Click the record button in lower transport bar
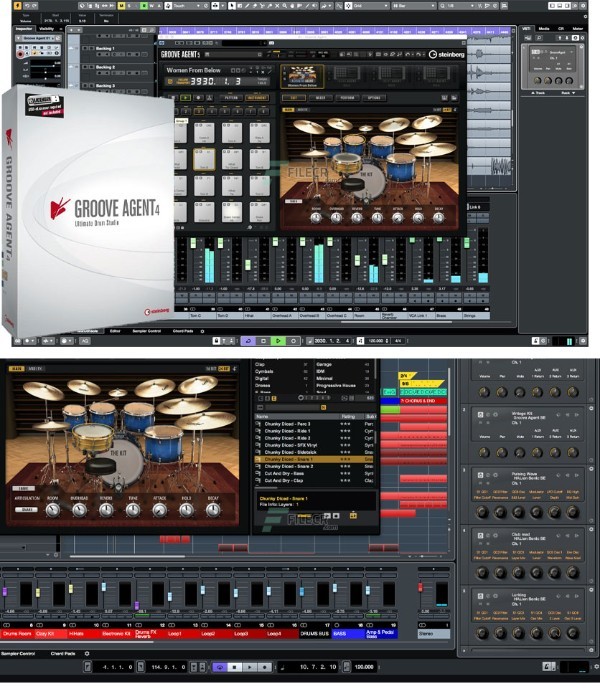This screenshot has width=600, height=694. coord(265,667)
